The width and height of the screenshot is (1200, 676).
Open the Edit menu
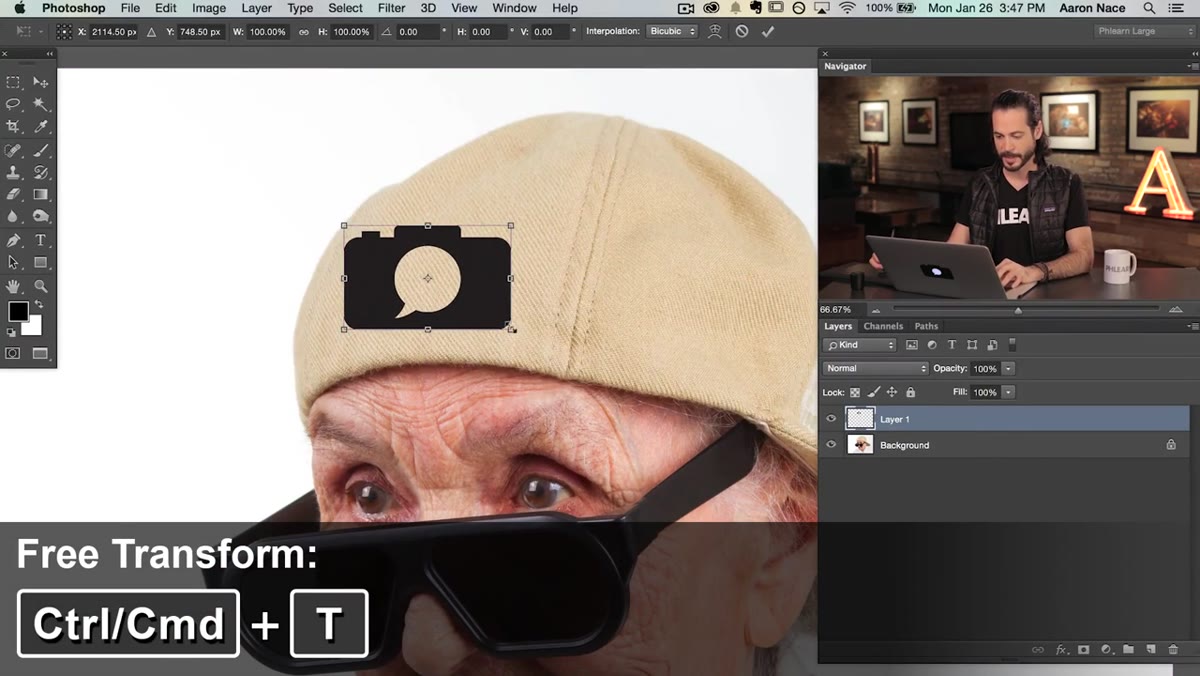coord(166,8)
